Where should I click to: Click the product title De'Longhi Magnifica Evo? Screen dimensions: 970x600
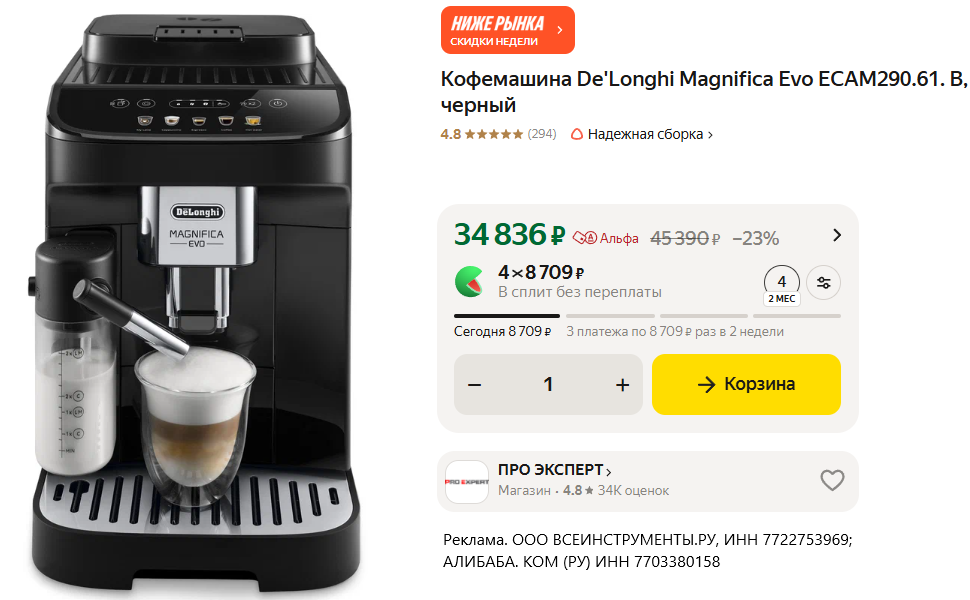tap(704, 92)
